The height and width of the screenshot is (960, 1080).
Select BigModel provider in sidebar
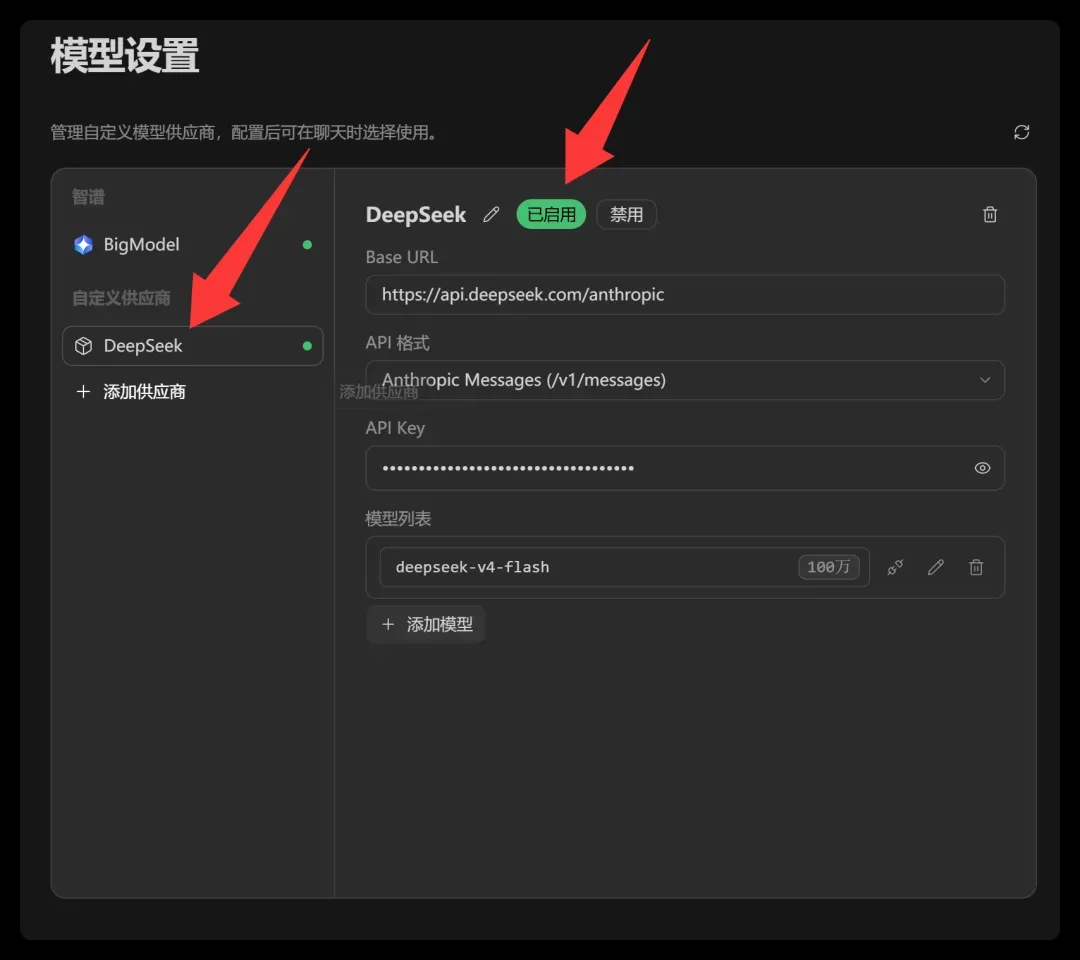pyautogui.click(x=192, y=244)
